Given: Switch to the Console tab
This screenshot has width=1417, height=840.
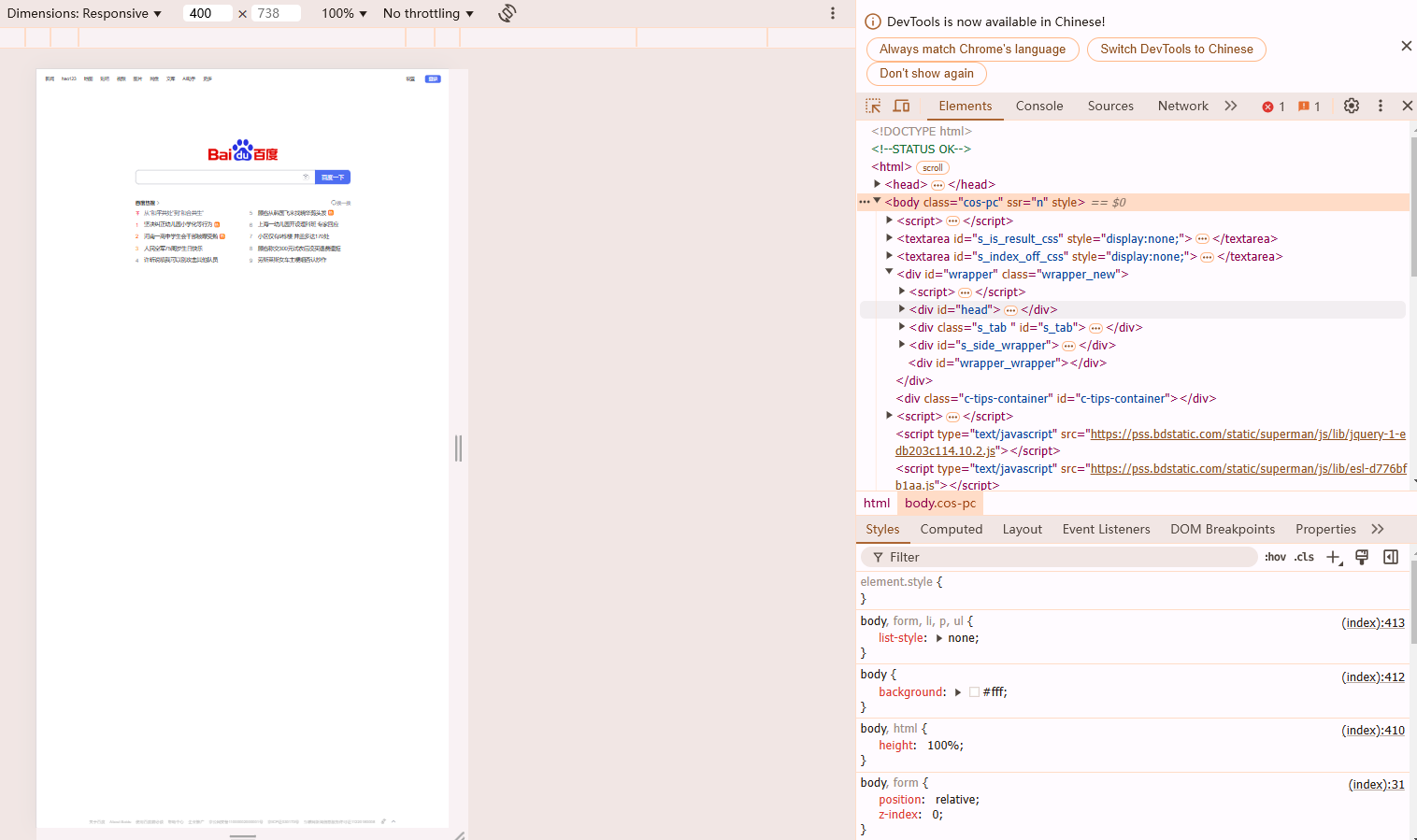Looking at the screenshot, I should [x=1039, y=106].
